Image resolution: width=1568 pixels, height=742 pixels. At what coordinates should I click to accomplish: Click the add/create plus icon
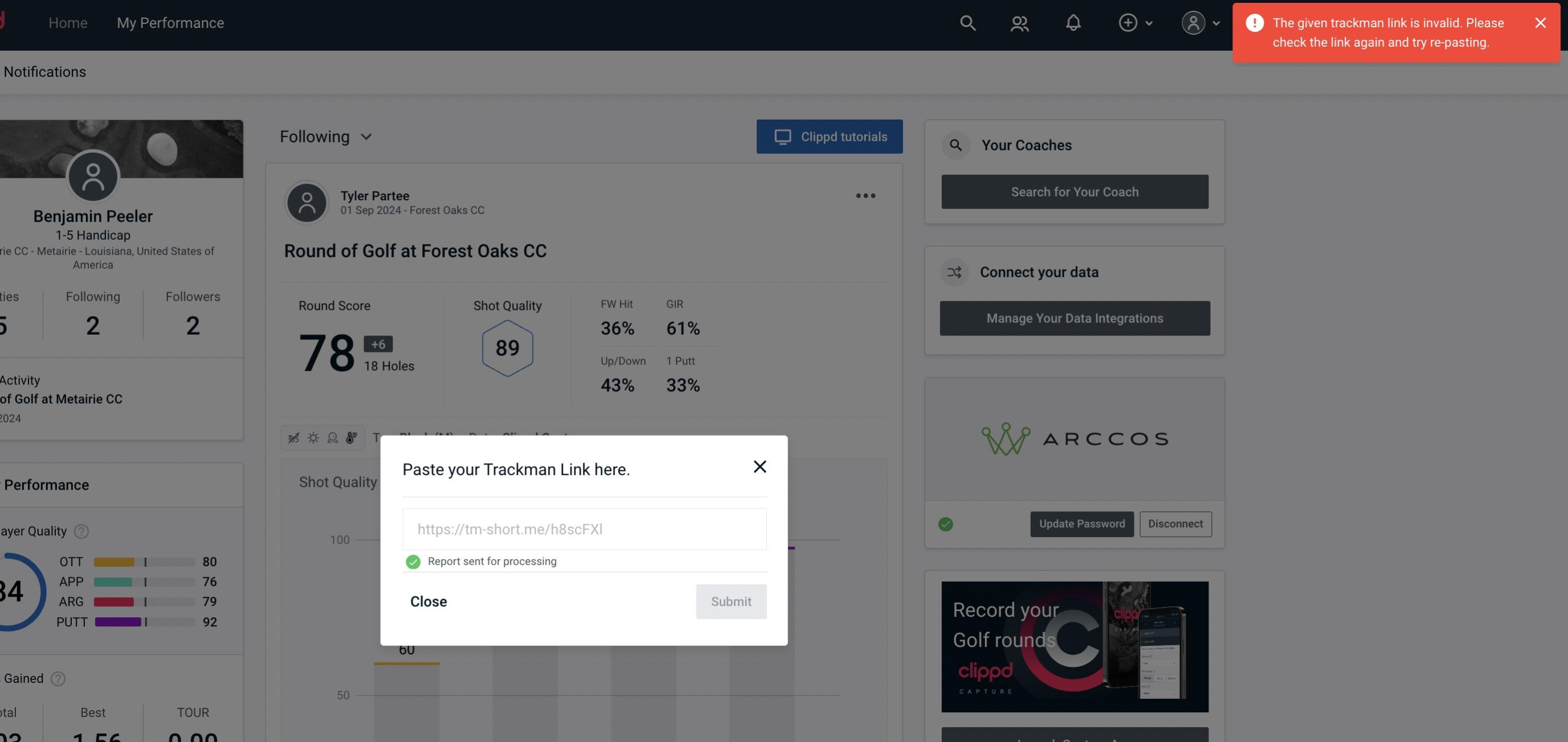(x=1127, y=22)
